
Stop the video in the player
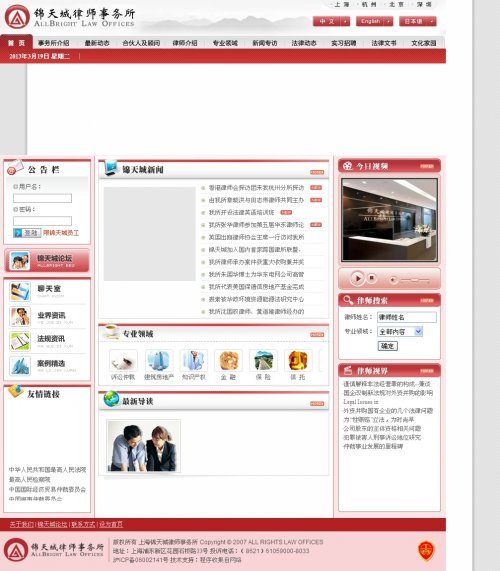tap(371, 278)
